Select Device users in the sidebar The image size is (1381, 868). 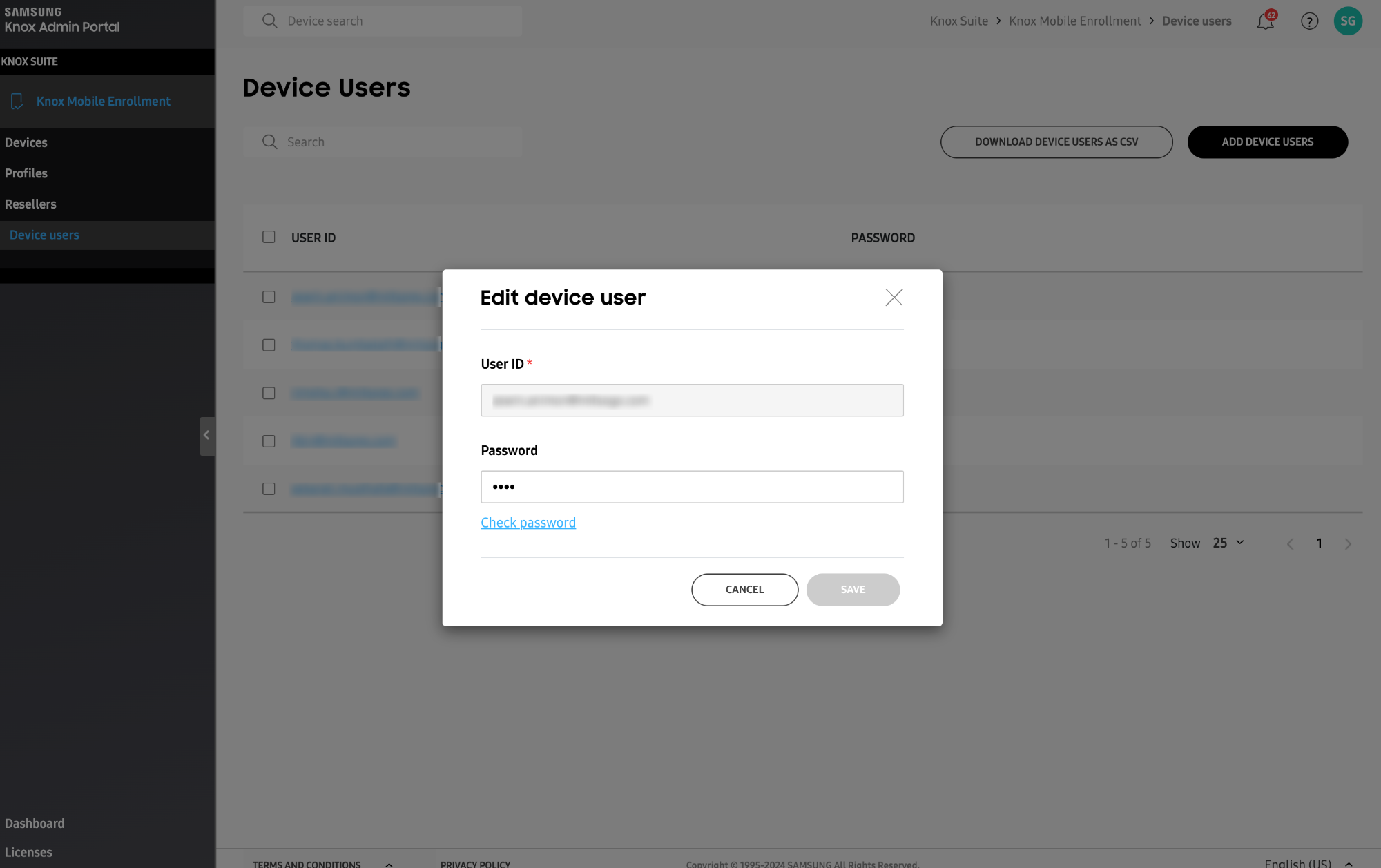click(x=44, y=235)
